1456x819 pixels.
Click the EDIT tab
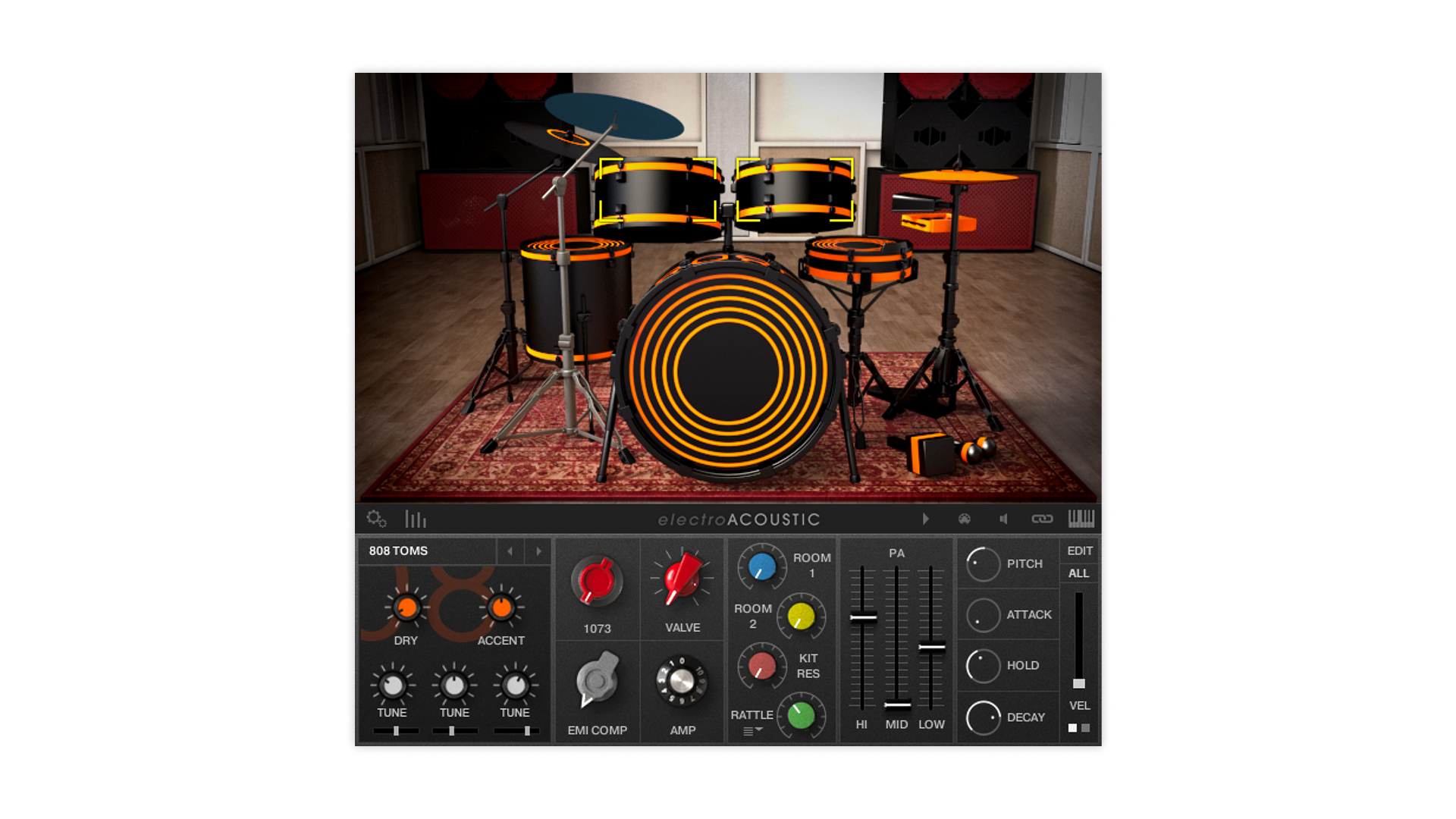[x=1079, y=551]
